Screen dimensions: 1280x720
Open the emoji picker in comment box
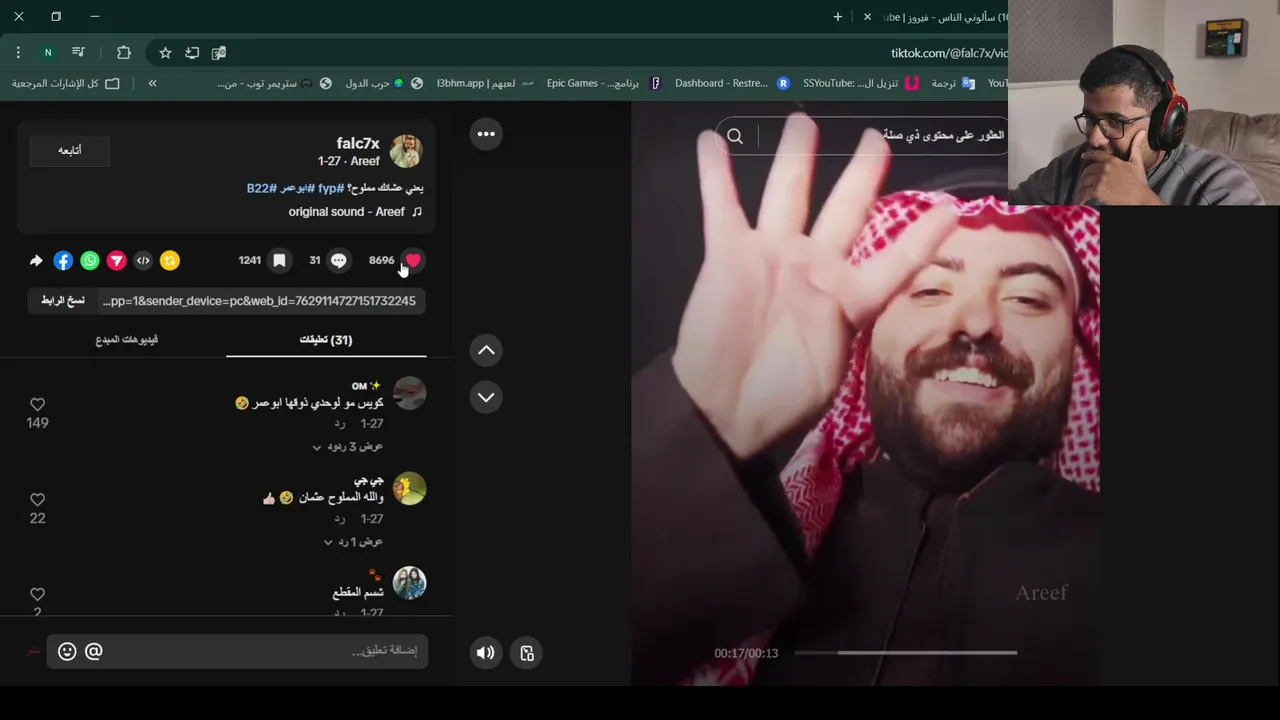coord(67,651)
